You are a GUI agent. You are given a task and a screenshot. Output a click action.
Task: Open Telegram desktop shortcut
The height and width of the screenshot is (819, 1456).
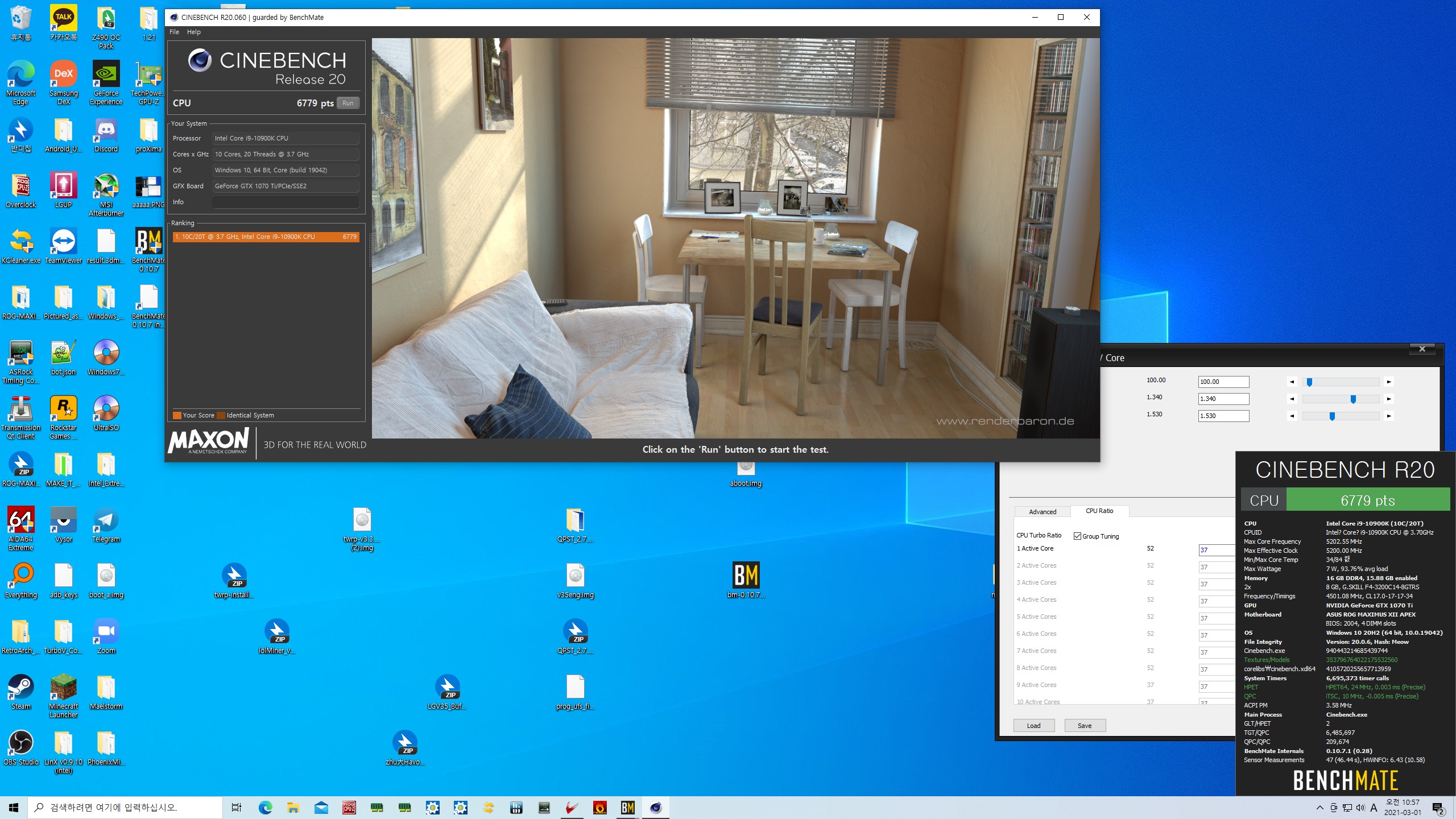[106, 525]
